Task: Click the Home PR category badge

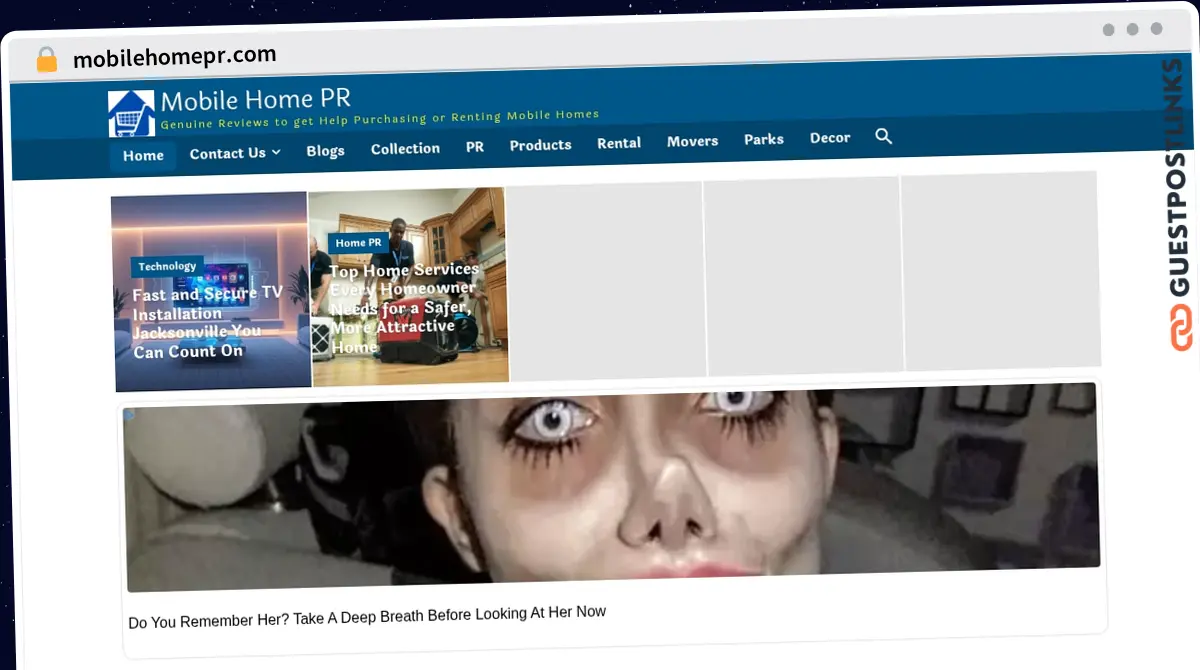Action: pyautogui.click(x=358, y=242)
